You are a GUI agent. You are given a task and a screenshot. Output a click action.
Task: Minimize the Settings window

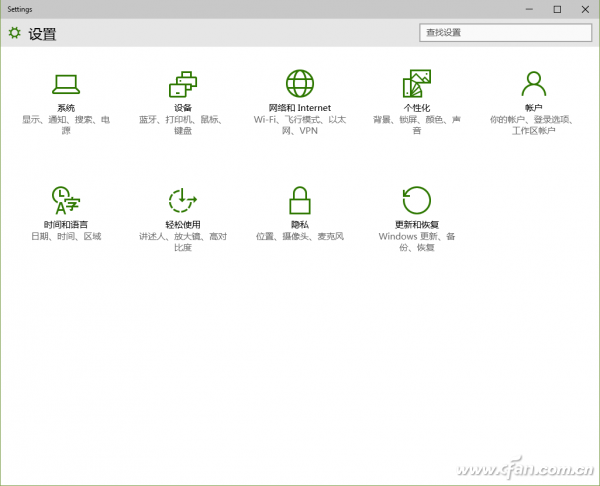pos(529,9)
